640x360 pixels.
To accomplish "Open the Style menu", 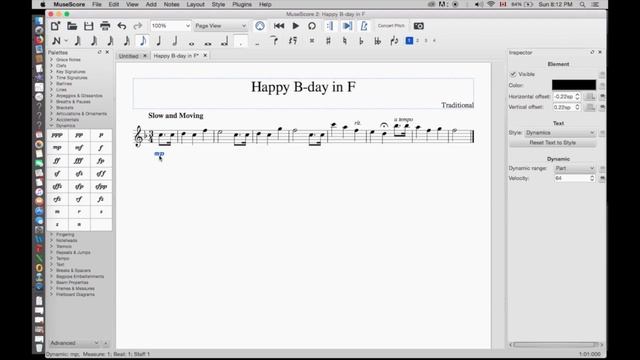I will coord(218,4).
